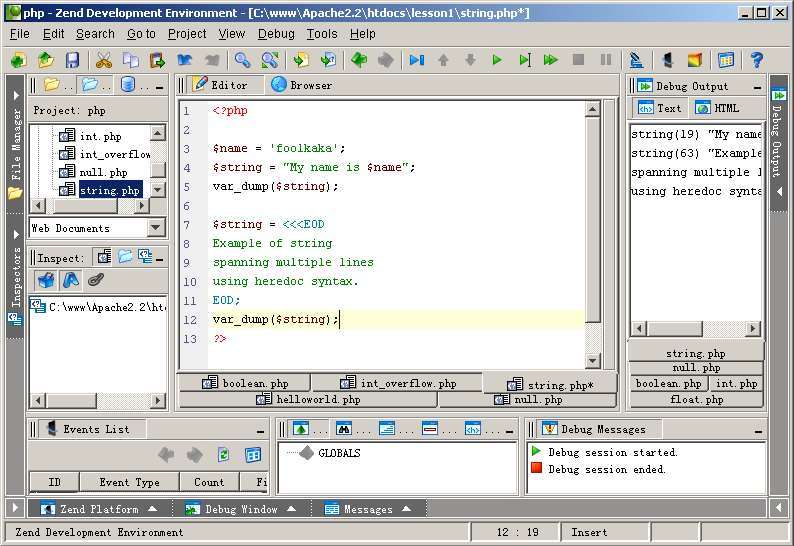Minimize the Events List panel
Viewport: 794px width, 546px height.
click(x=260, y=432)
